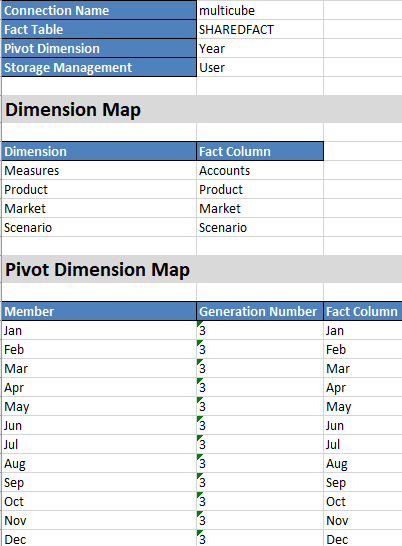The height and width of the screenshot is (546, 402).
Task: Click the Fact Column header in Dimension Map
Action: [x=260, y=151]
